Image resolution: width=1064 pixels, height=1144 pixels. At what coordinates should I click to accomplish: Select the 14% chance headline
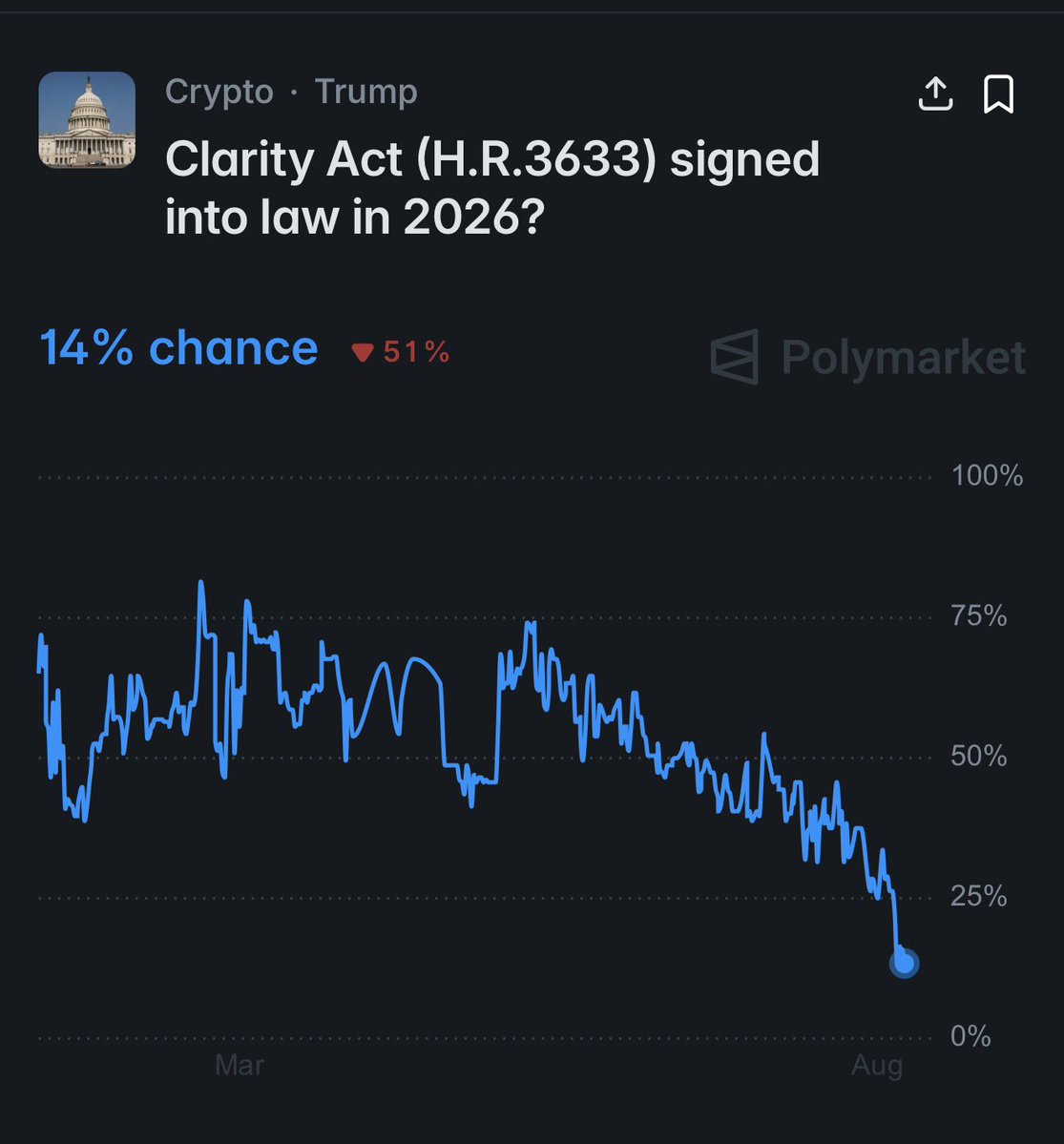coord(178,348)
